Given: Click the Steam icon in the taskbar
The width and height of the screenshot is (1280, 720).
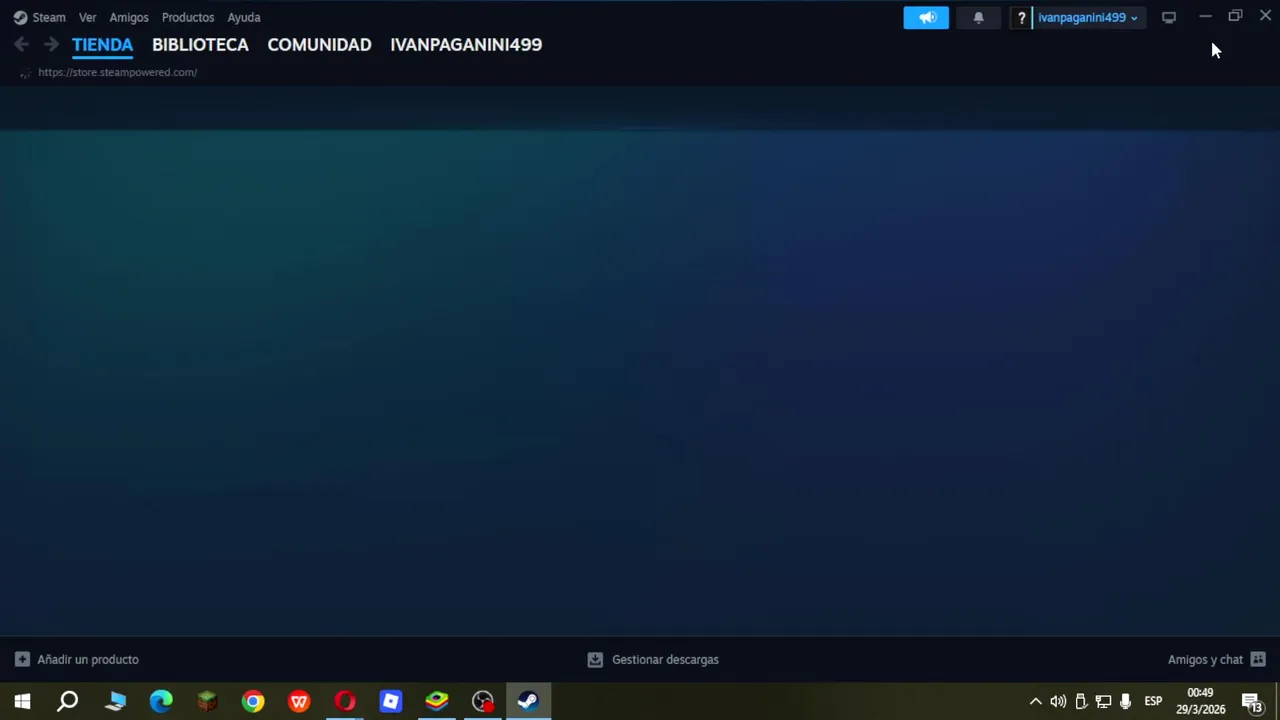Looking at the screenshot, I should (528, 701).
